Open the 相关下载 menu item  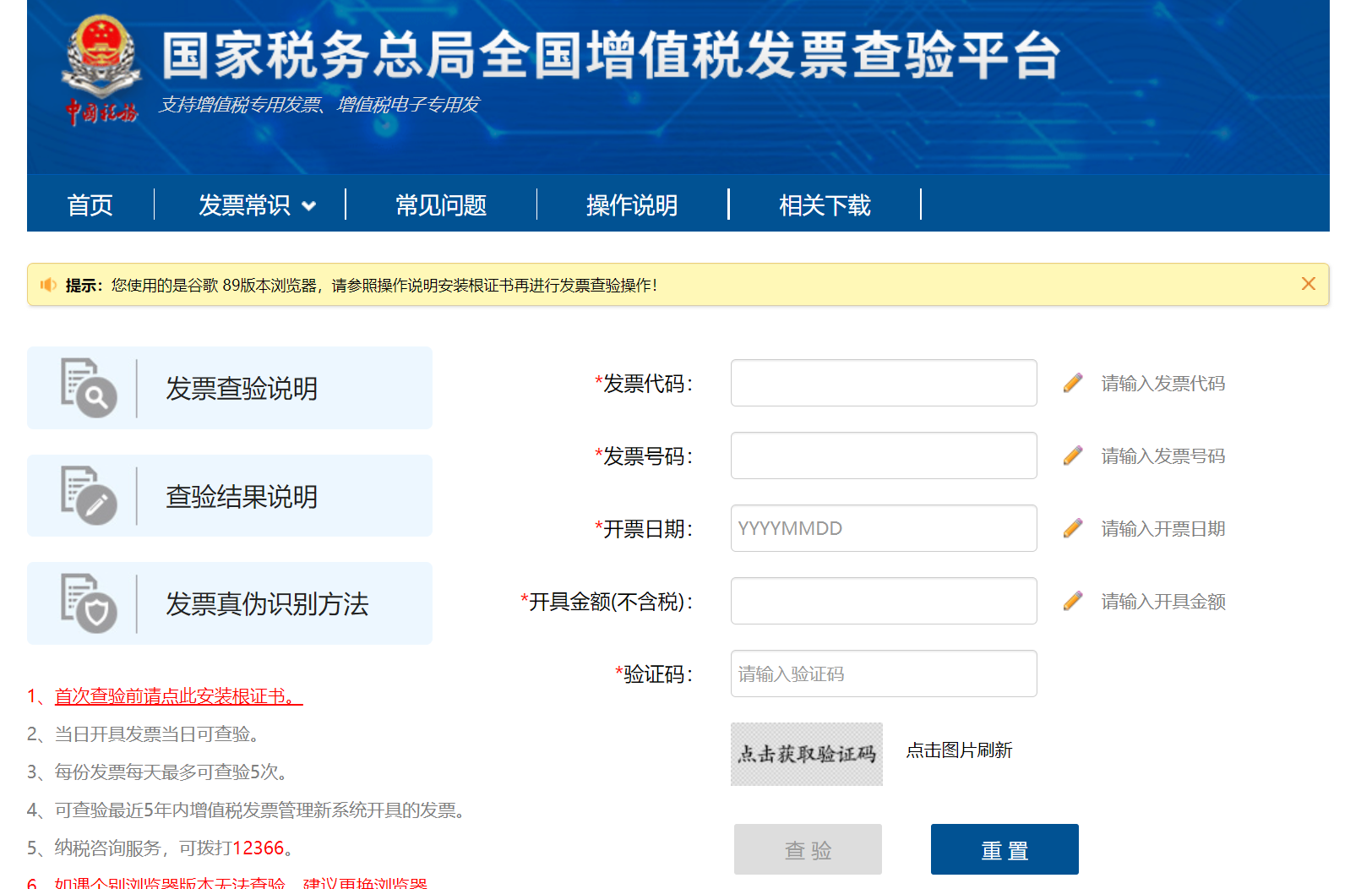point(825,205)
